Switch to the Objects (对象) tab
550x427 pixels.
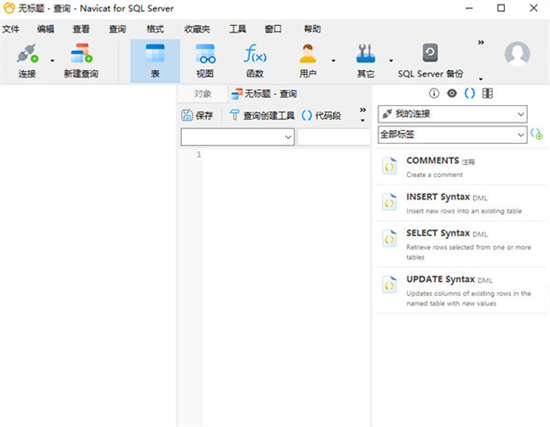[x=202, y=94]
